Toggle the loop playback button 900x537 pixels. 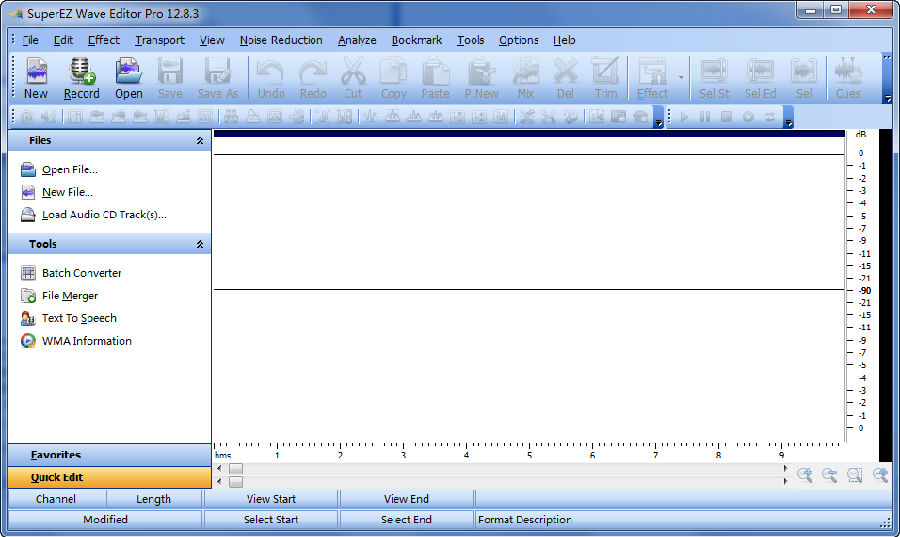tap(770, 117)
